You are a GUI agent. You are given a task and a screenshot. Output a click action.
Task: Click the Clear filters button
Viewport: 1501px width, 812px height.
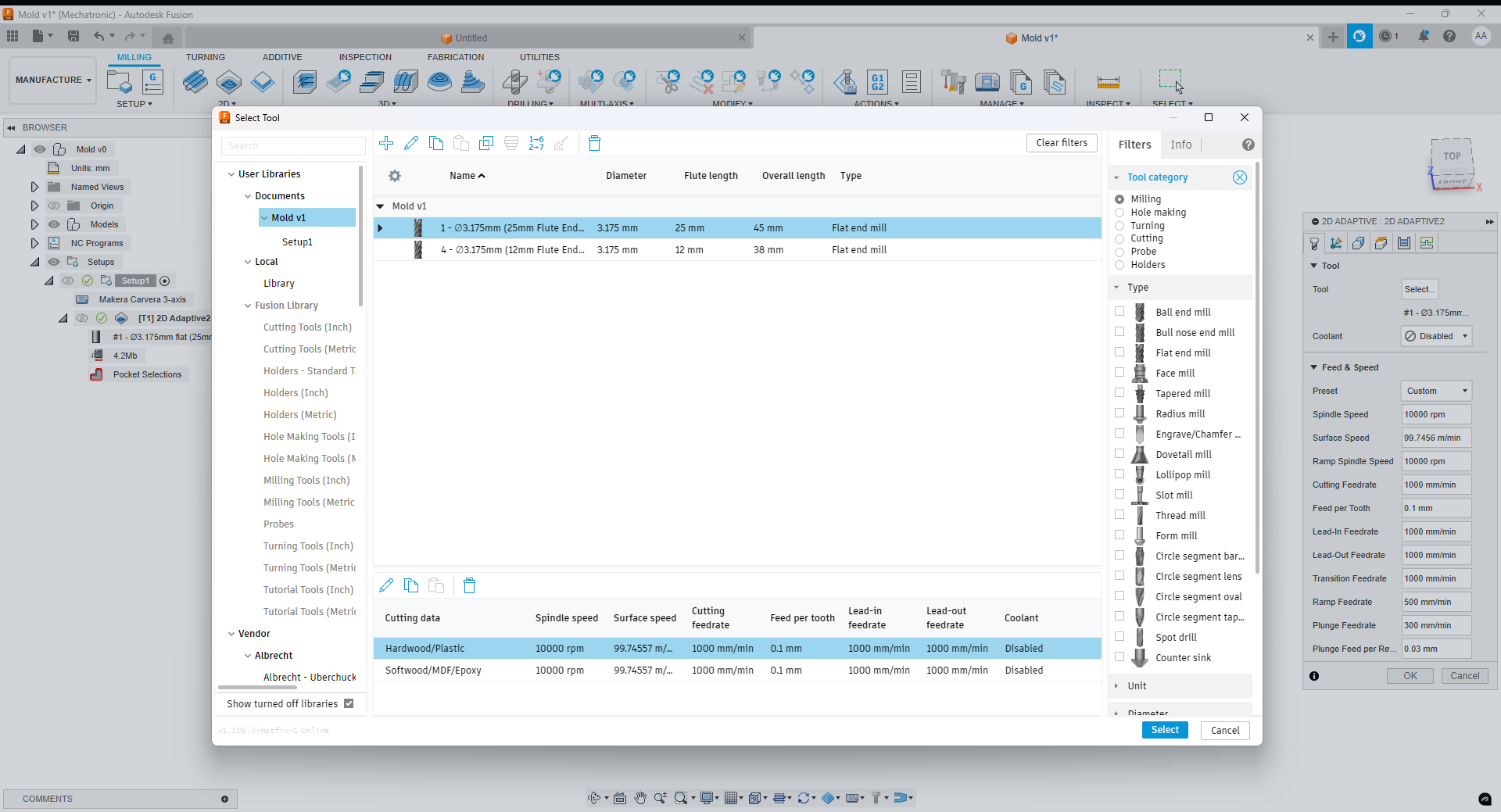pos(1062,143)
